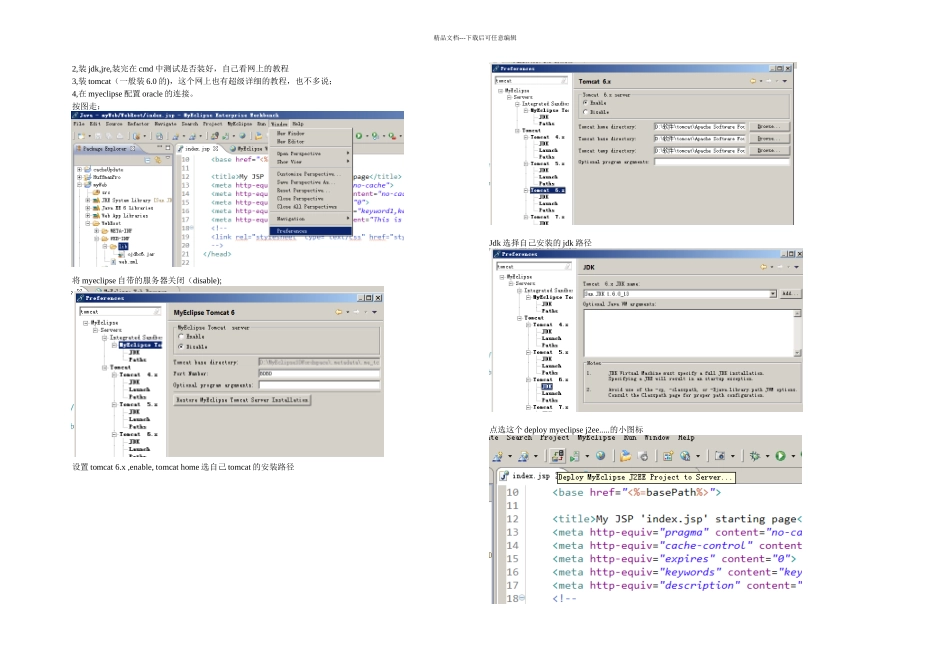The image size is (950, 672).
Task: Click the Link with Editor icon in Package Explorer
Action: 158,160
